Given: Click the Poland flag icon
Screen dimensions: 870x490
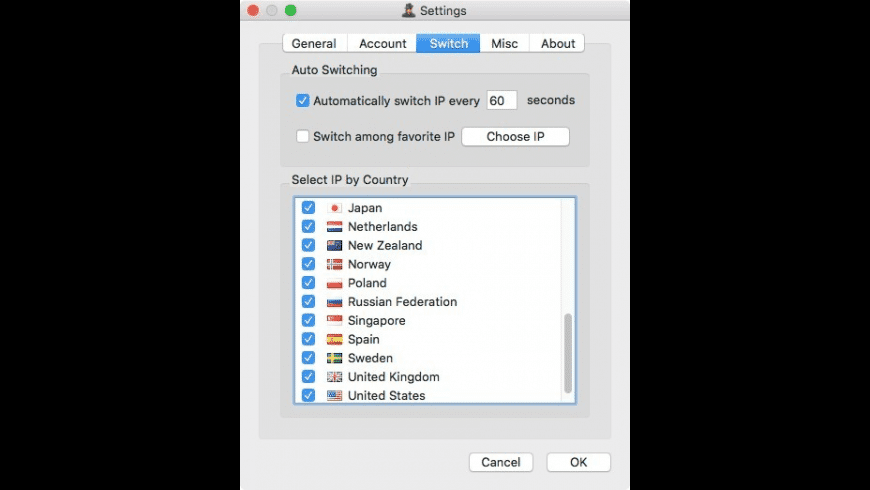Looking at the screenshot, I should (334, 283).
